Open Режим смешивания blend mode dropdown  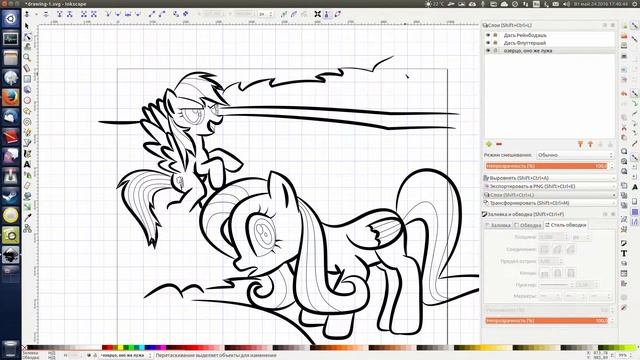pos(575,155)
